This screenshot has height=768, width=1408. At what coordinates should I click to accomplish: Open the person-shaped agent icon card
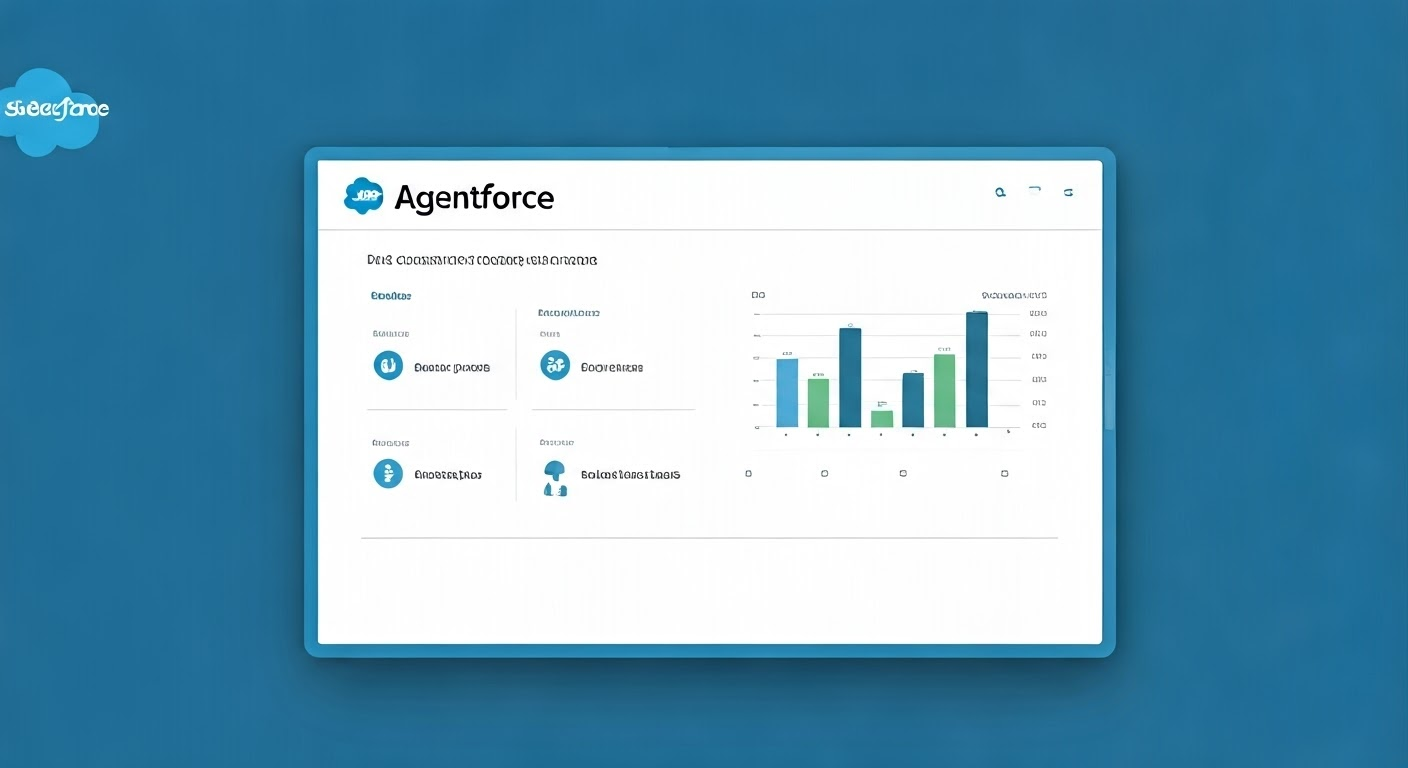(x=555, y=478)
